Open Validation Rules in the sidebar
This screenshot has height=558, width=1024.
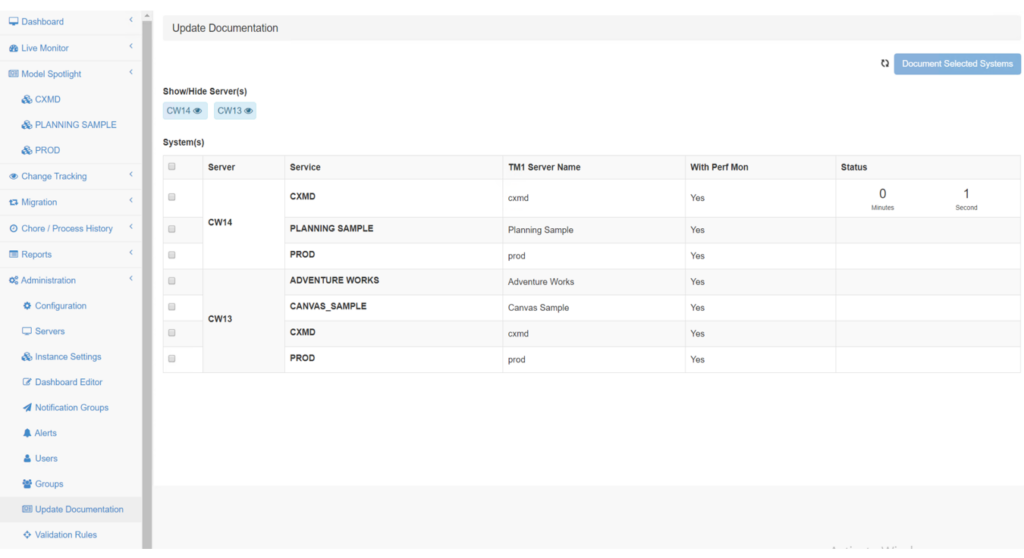tap(65, 535)
